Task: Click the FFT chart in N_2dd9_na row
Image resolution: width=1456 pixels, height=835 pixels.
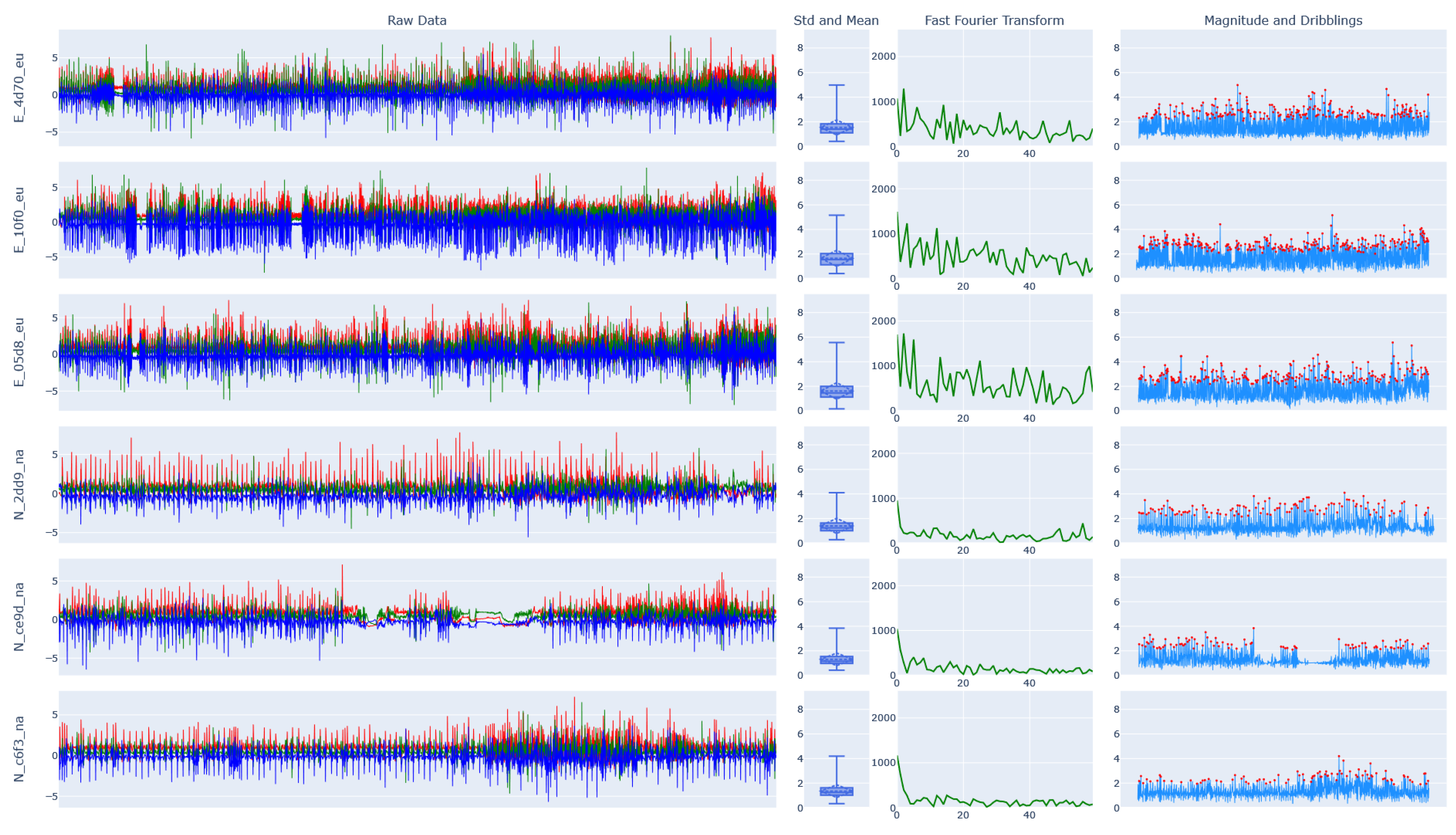Action: pos(994,484)
